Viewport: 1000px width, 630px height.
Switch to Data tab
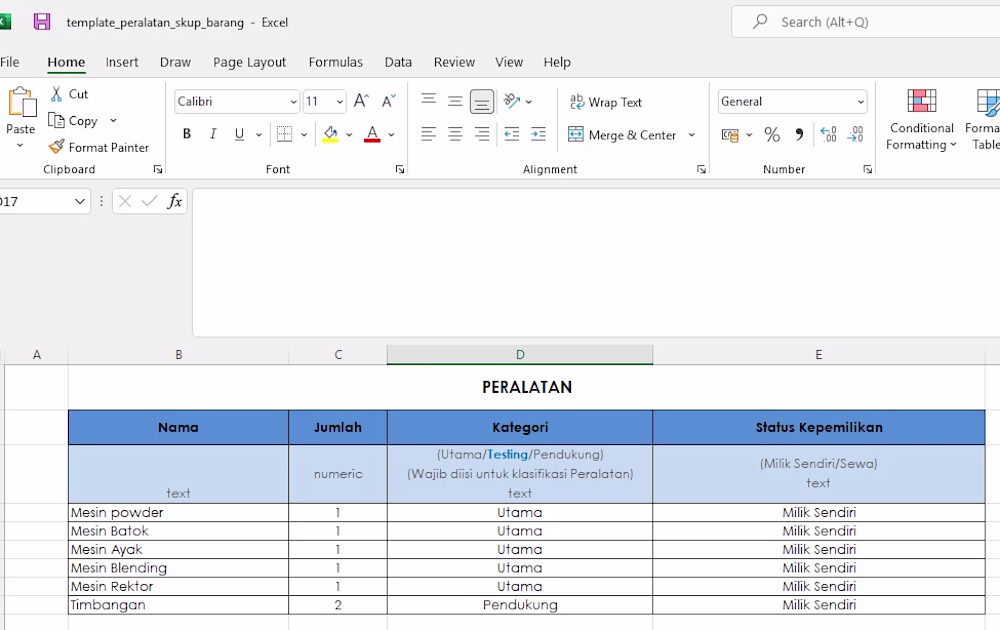[x=398, y=62]
